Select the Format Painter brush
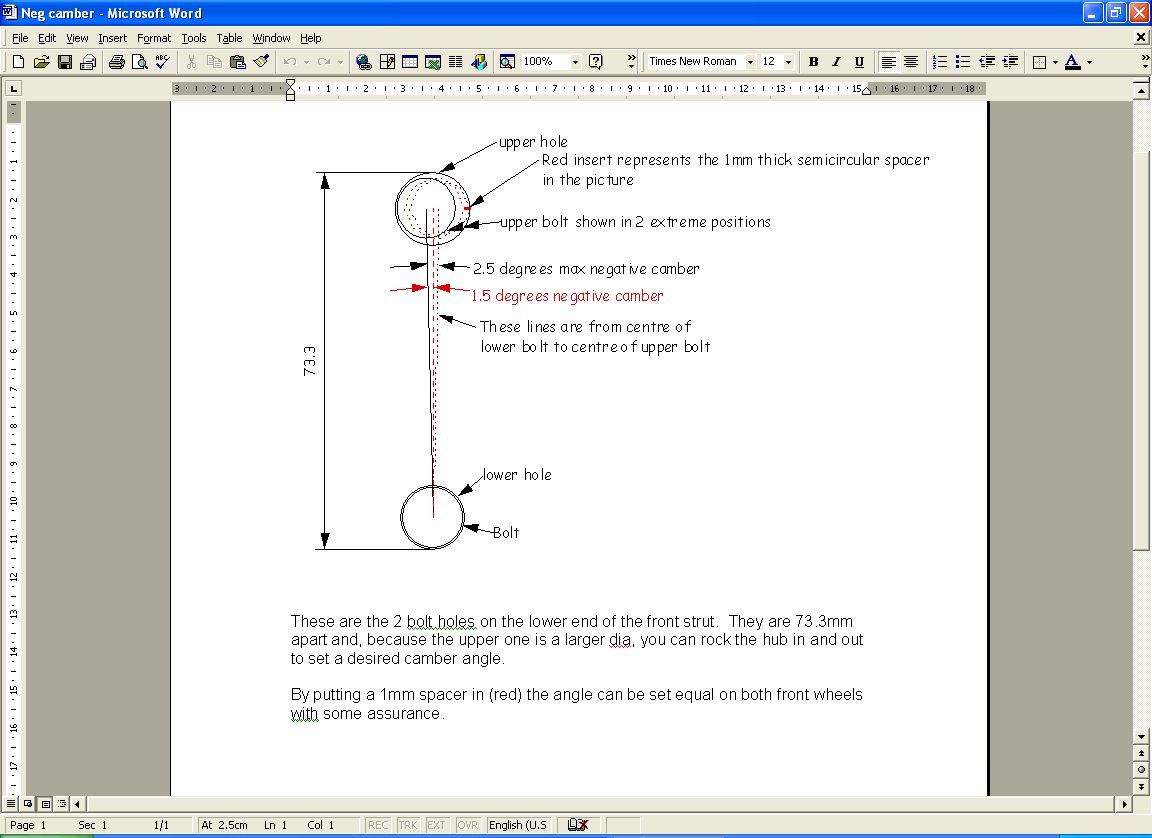This screenshot has height=838, width=1152. click(x=261, y=62)
